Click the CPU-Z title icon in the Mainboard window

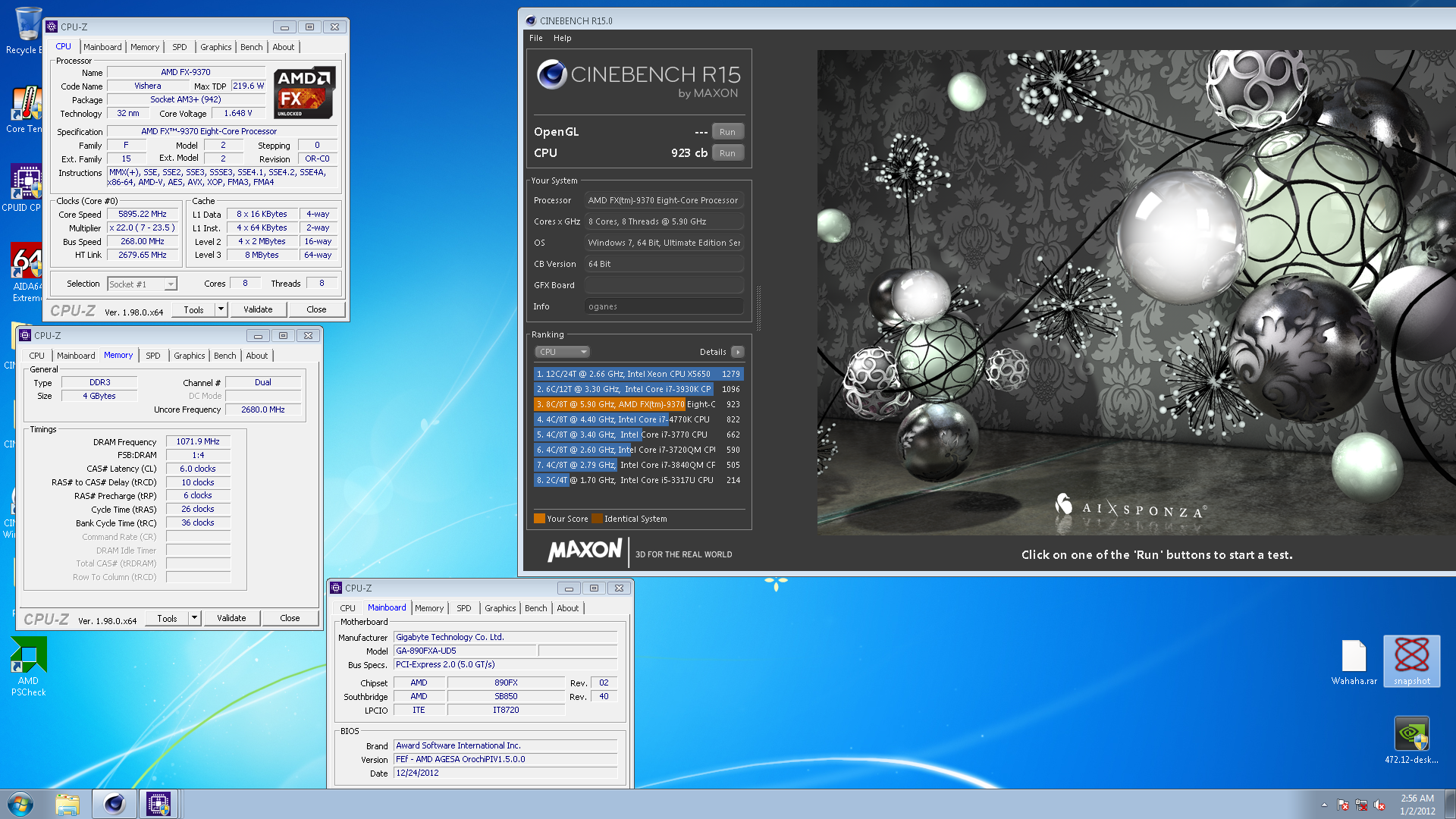pos(336,588)
